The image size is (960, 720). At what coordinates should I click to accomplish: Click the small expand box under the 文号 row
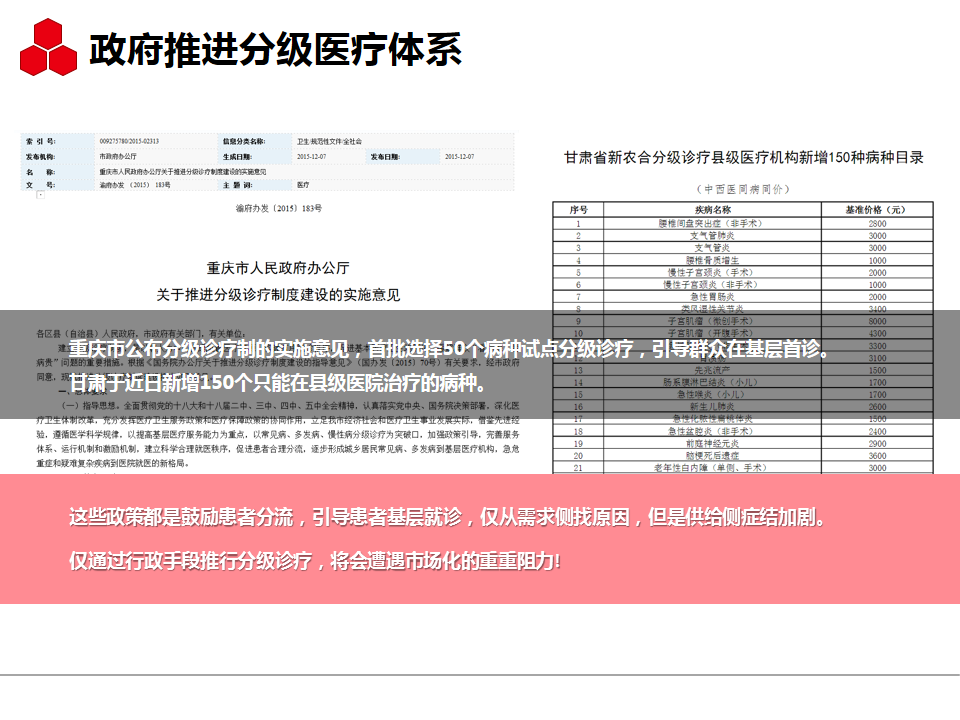[x=41, y=196]
